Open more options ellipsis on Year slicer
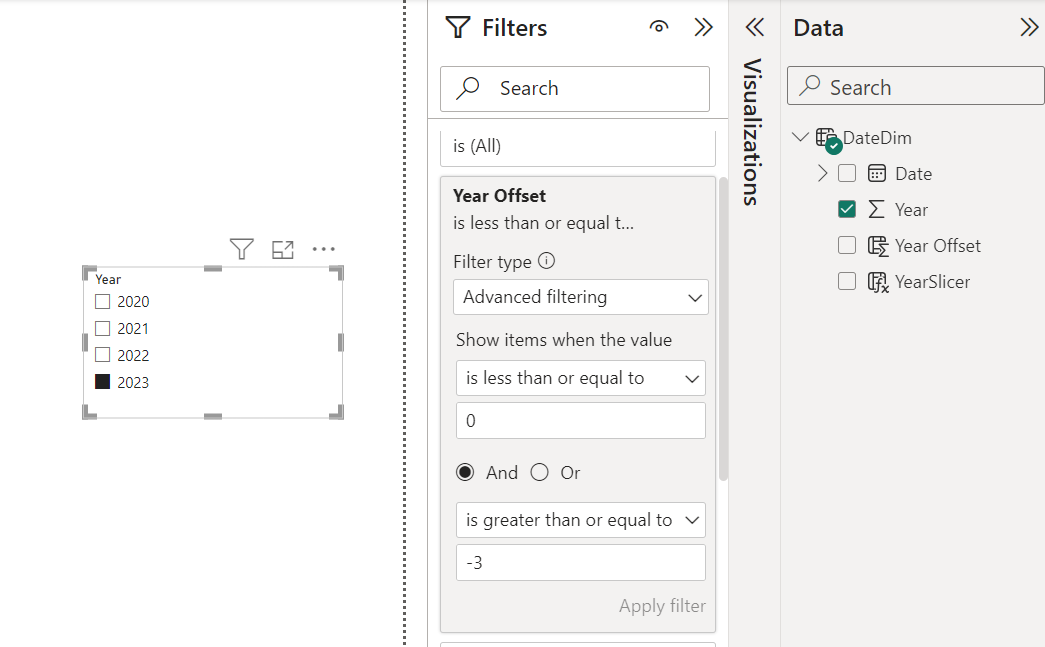The height and width of the screenshot is (647, 1045). click(x=323, y=249)
